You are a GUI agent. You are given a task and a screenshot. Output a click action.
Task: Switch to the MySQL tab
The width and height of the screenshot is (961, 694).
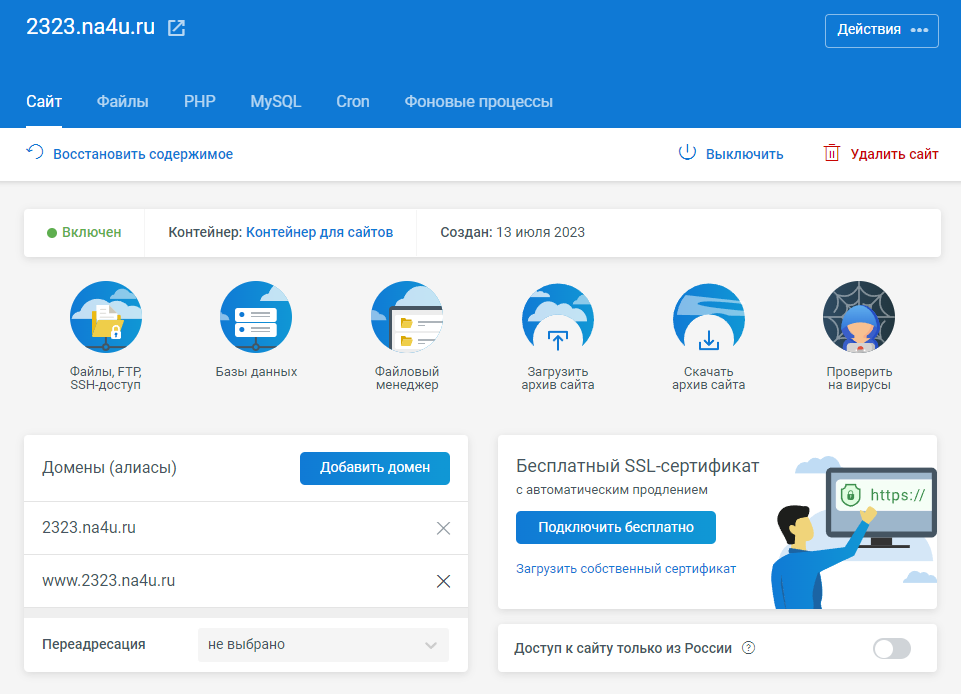pyautogui.click(x=276, y=101)
